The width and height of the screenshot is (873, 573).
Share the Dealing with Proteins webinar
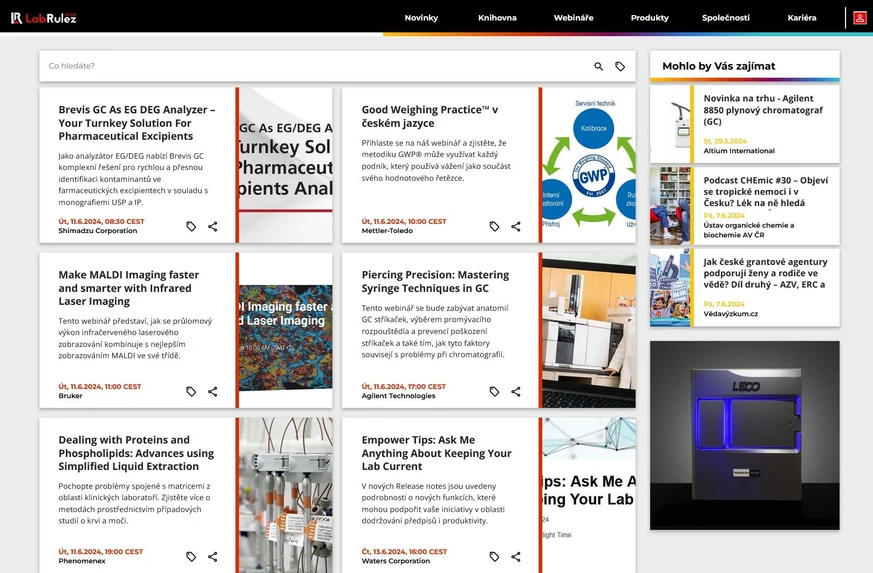click(213, 557)
